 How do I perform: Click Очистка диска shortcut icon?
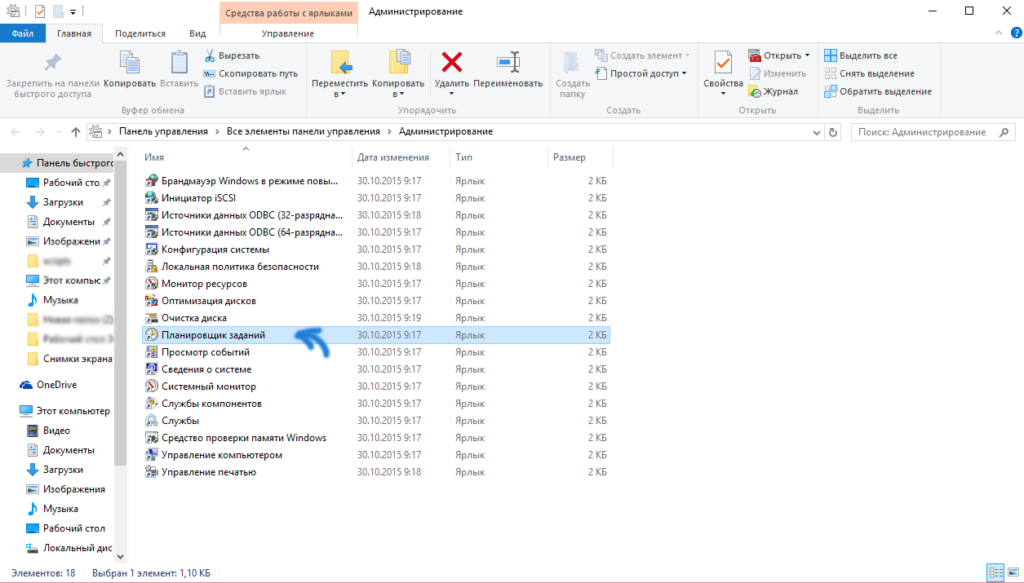tap(152, 318)
